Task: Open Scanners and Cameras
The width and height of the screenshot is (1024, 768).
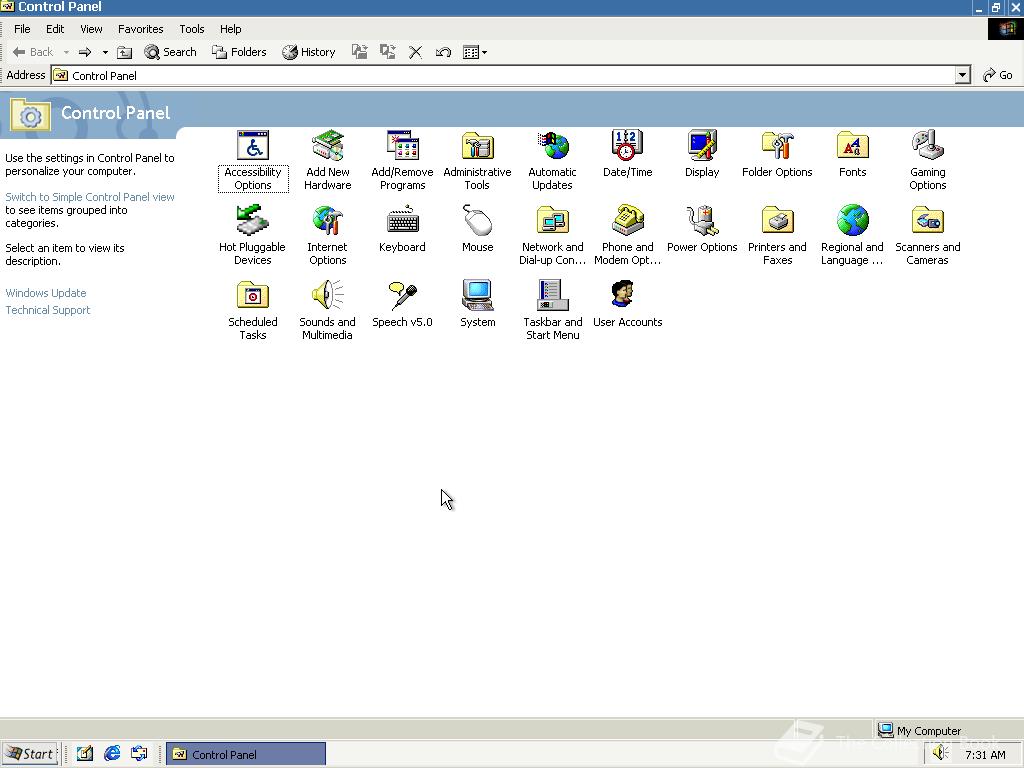Action: click(927, 235)
